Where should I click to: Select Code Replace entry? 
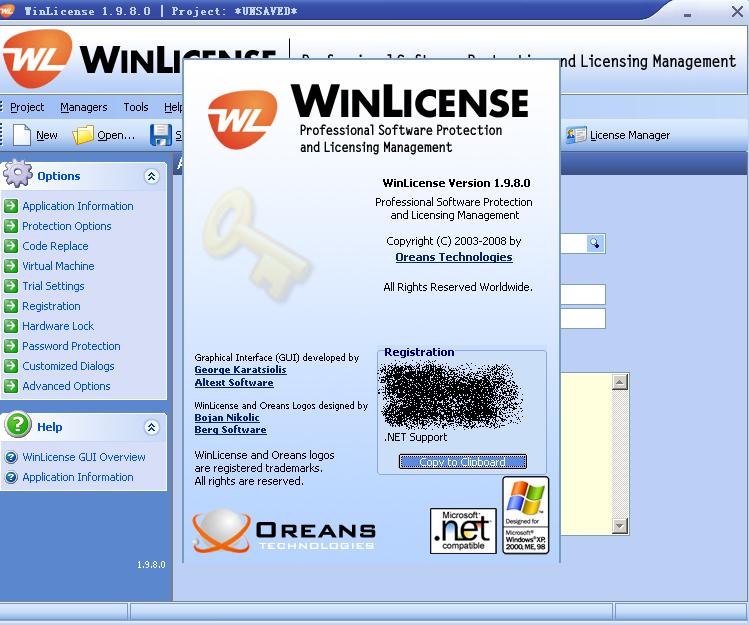[x=55, y=246]
